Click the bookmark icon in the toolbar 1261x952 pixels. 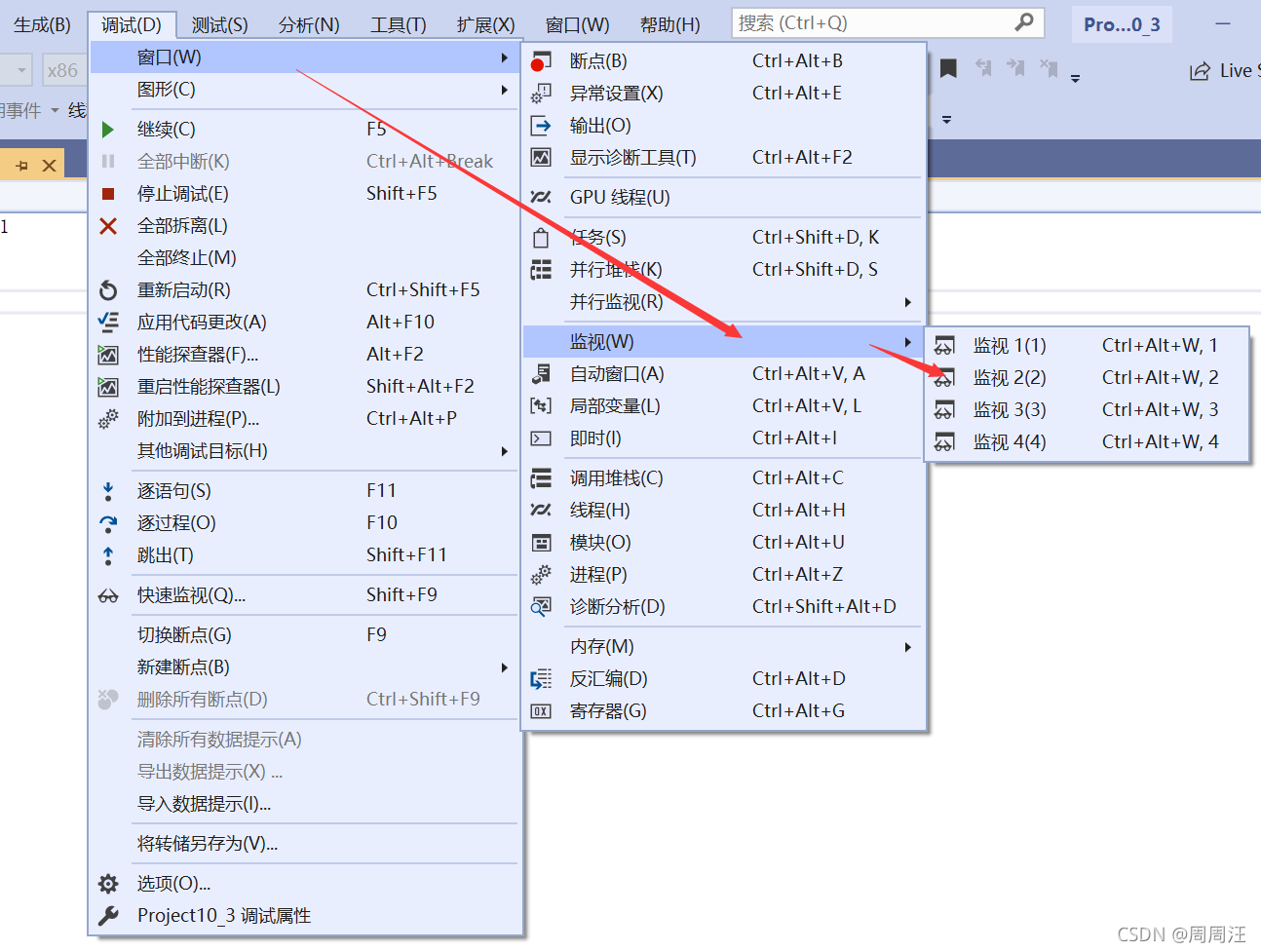(948, 67)
